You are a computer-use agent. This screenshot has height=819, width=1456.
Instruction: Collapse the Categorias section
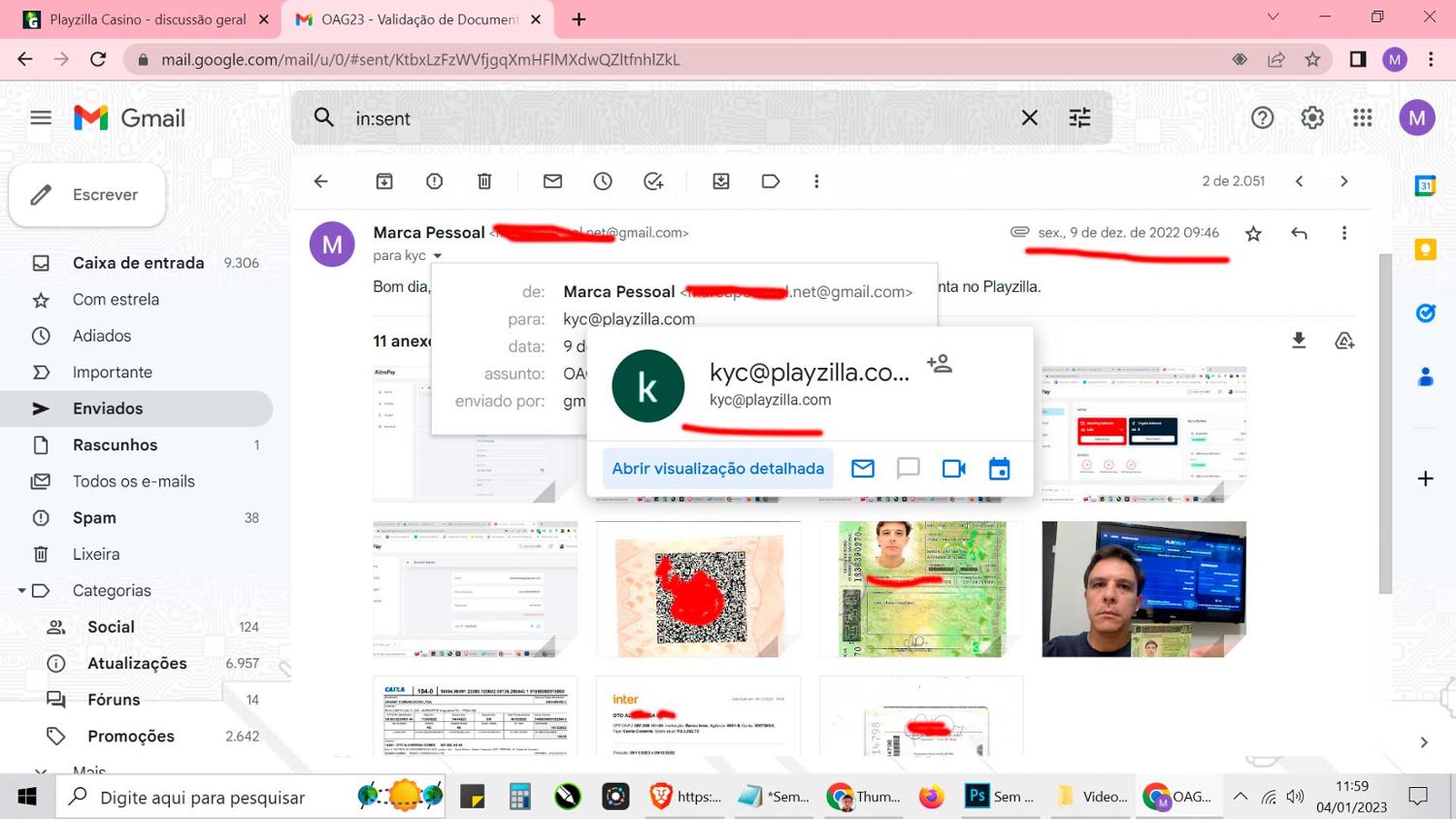21,591
